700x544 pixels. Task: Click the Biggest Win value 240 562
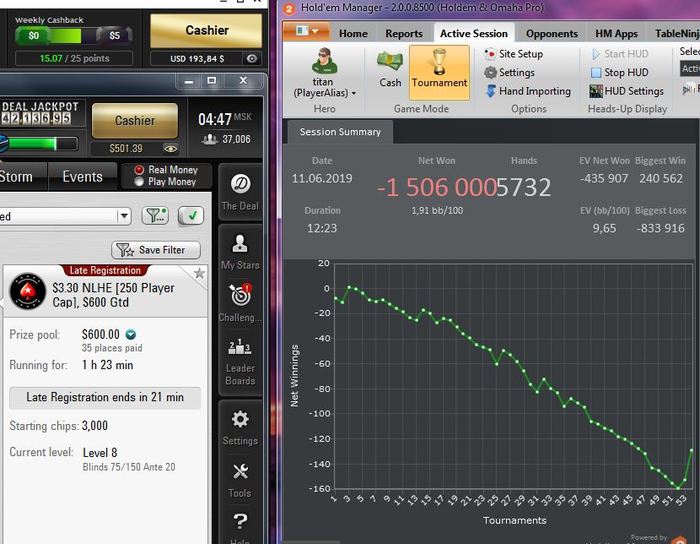(x=661, y=179)
